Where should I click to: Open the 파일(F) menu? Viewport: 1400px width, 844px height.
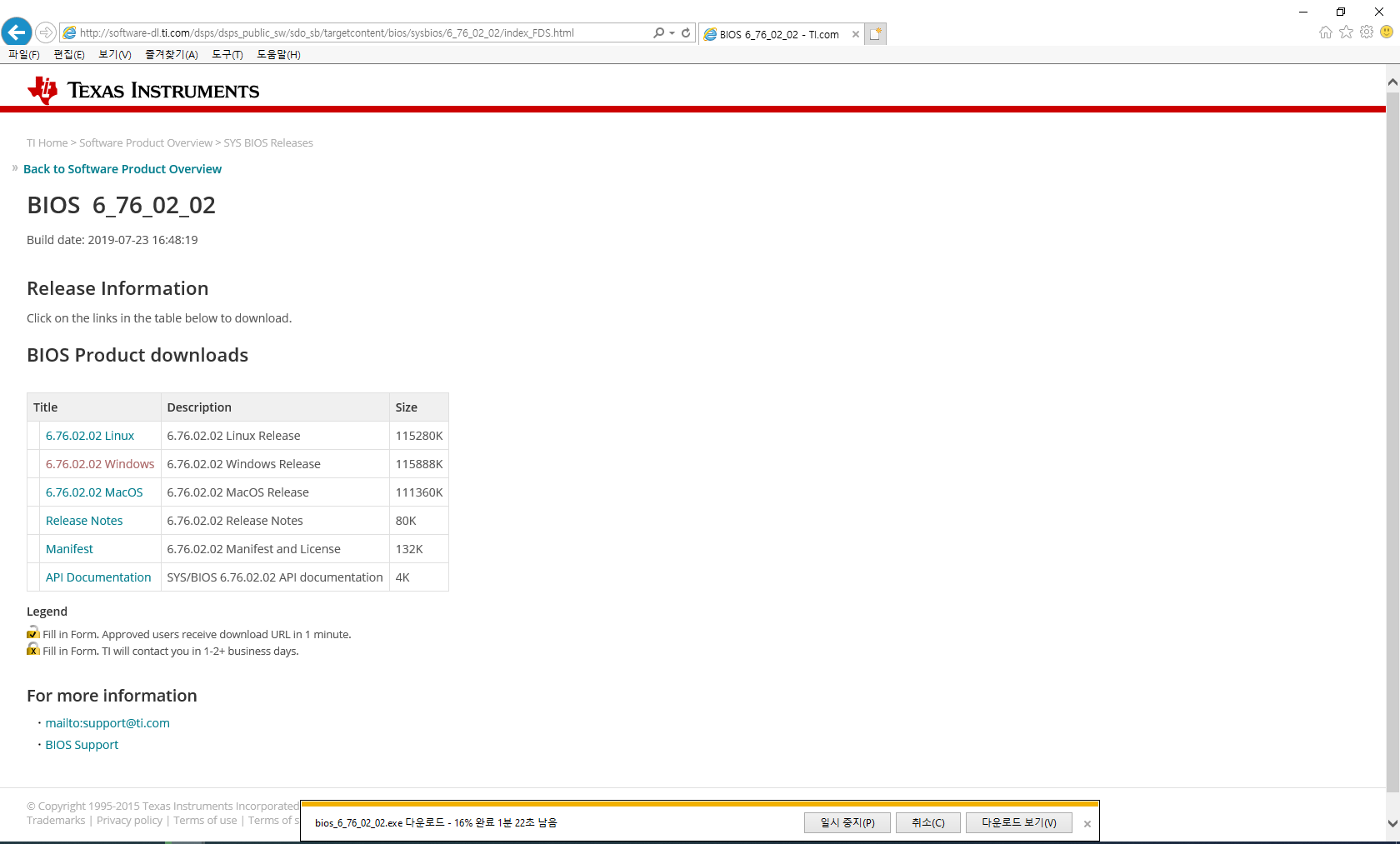tap(24, 54)
